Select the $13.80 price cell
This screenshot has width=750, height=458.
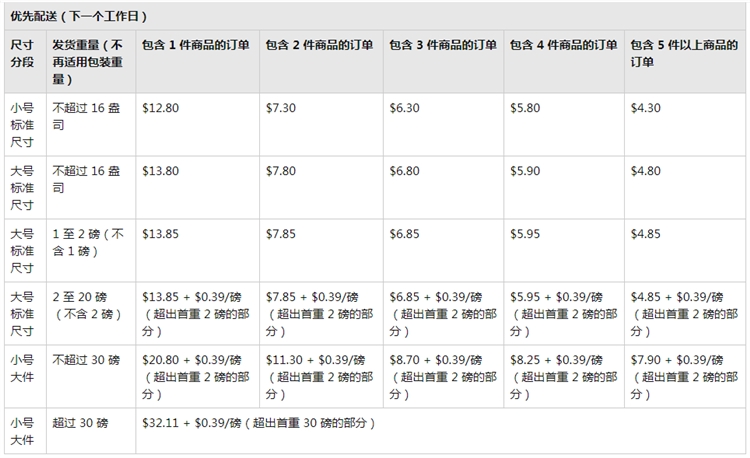161,171
